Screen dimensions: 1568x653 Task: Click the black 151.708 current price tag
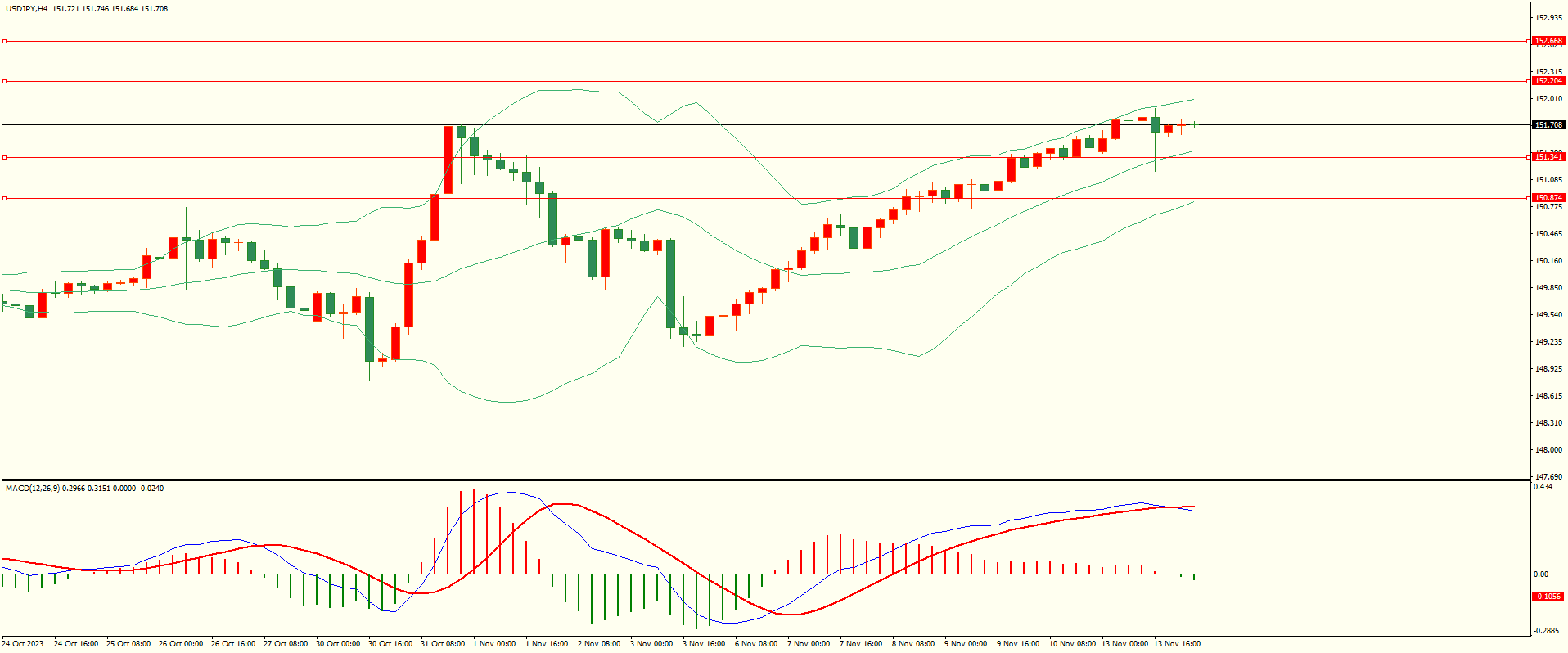coord(1548,125)
